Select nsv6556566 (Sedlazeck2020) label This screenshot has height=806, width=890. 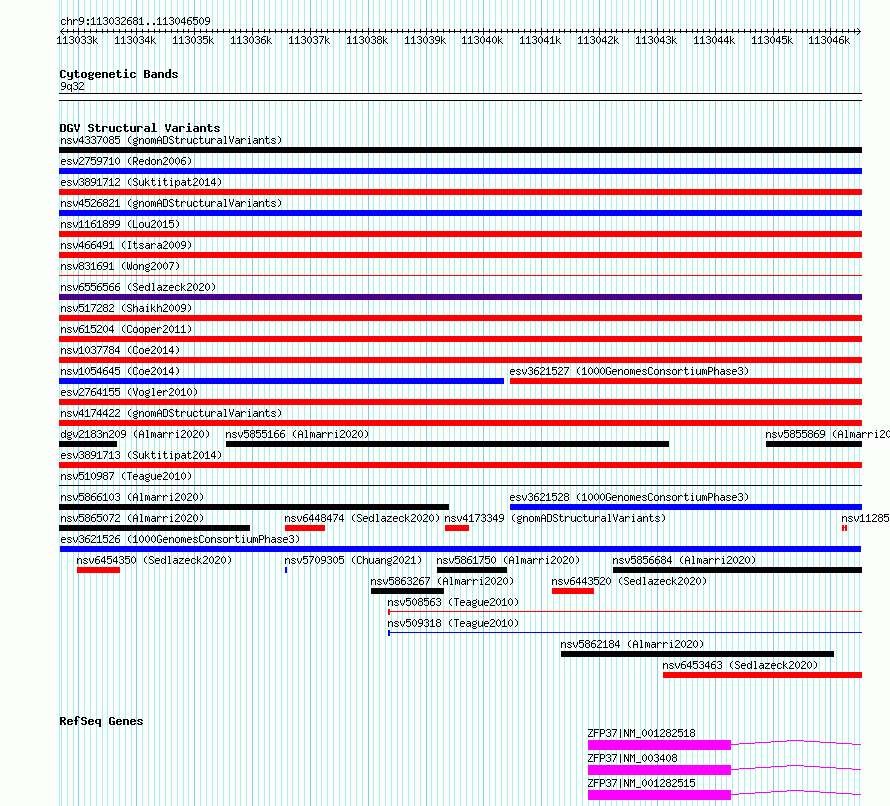coord(138,287)
